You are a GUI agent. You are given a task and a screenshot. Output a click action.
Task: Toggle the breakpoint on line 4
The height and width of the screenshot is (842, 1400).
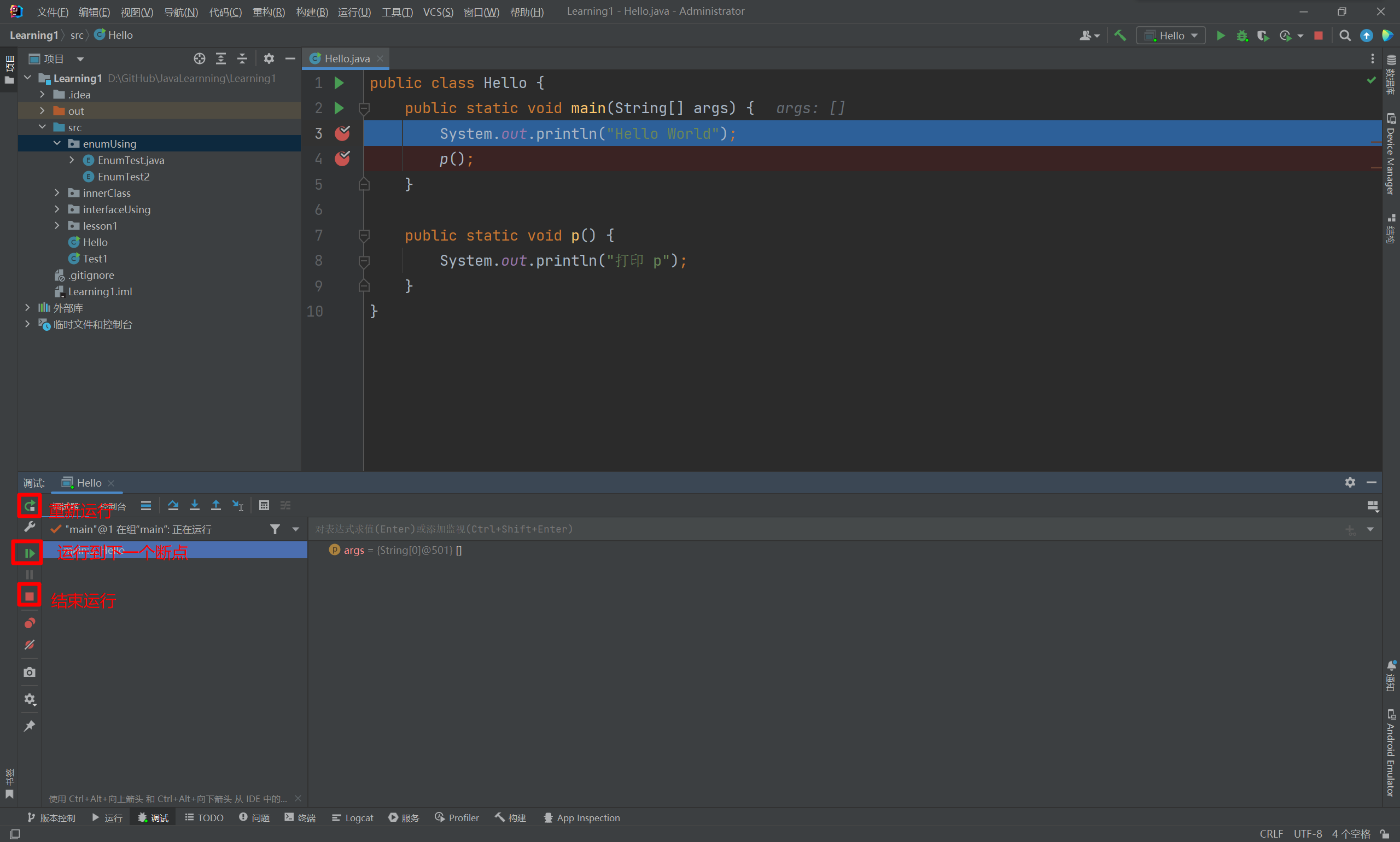pos(342,159)
